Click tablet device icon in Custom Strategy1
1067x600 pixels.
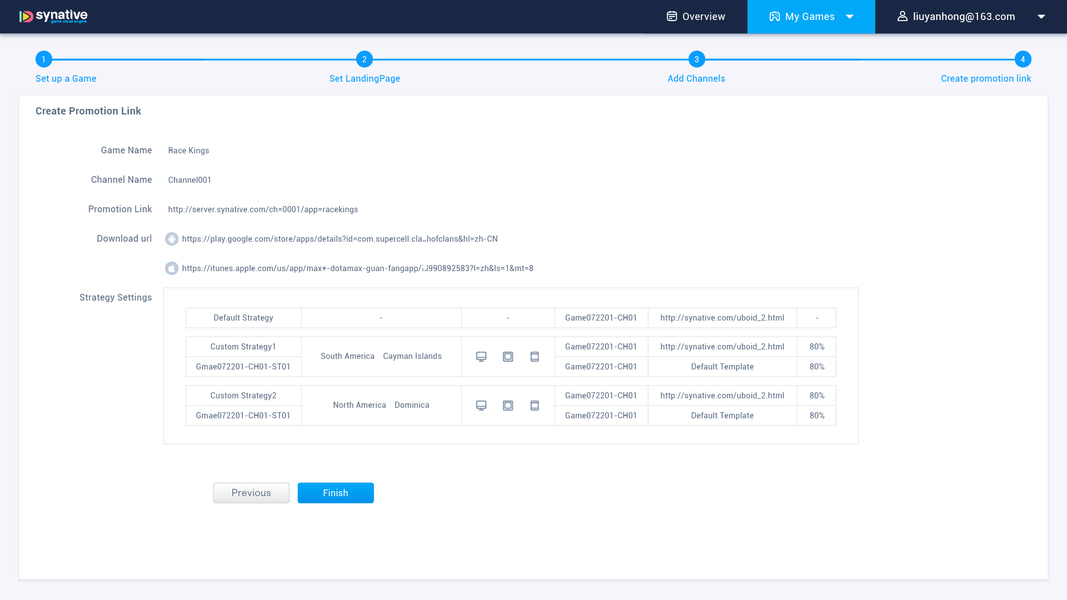coord(508,356)
